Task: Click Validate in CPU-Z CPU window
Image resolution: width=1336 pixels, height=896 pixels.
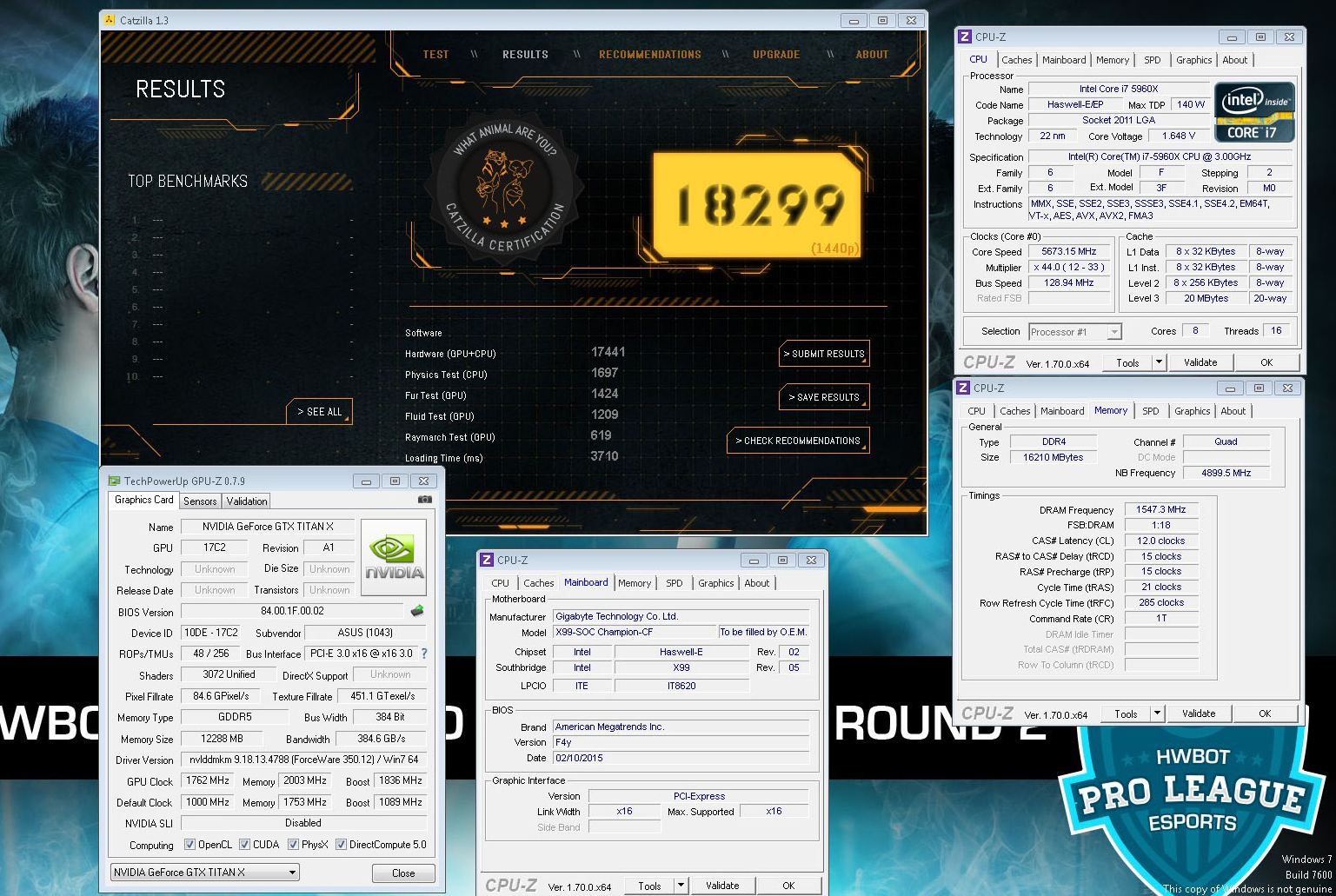Action: (1200, 362)
